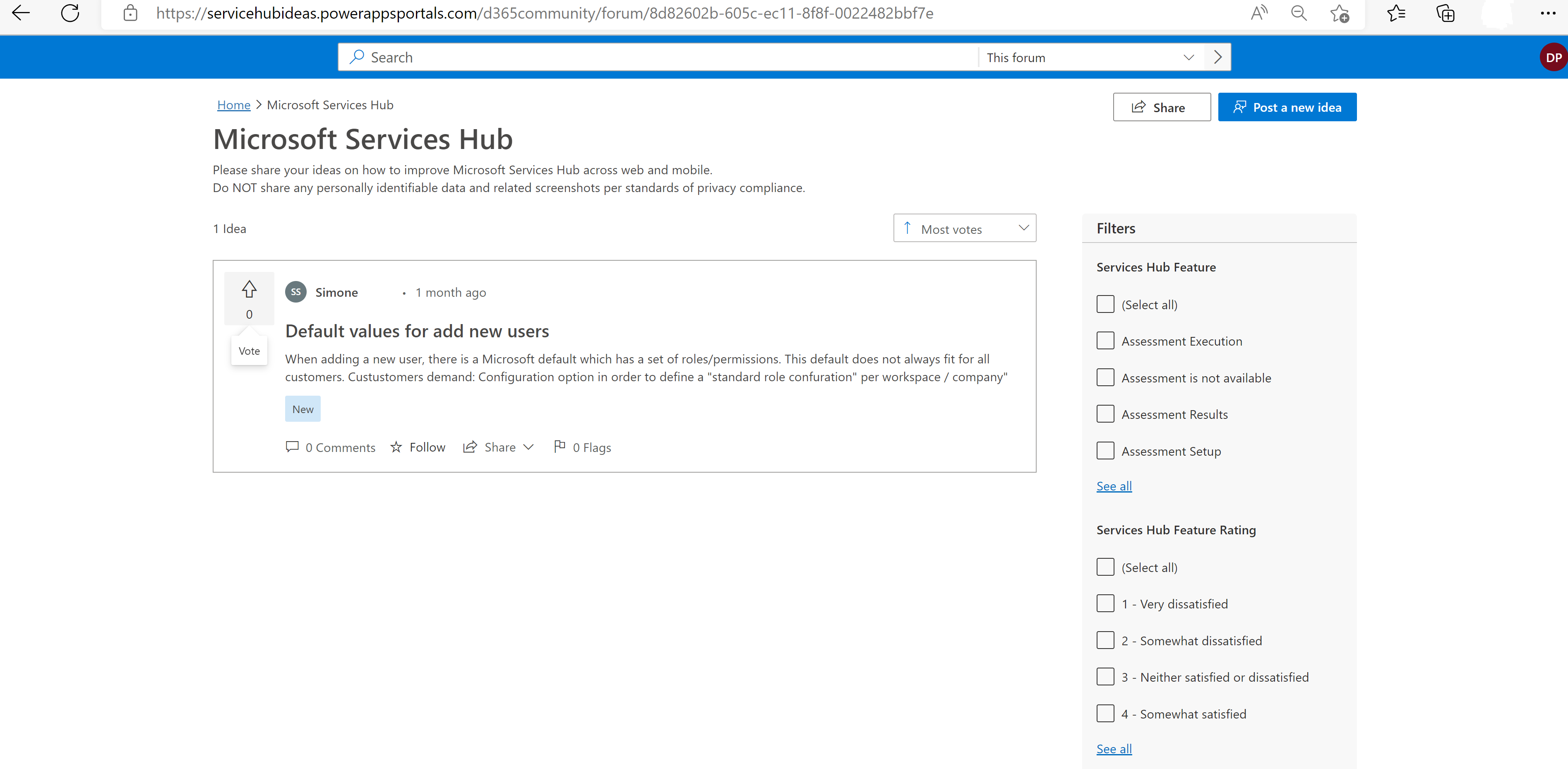The height and width of the screenshot is (769, 1568).
Task: Expand the idea's Share dropdown
Action: [499, 447]
